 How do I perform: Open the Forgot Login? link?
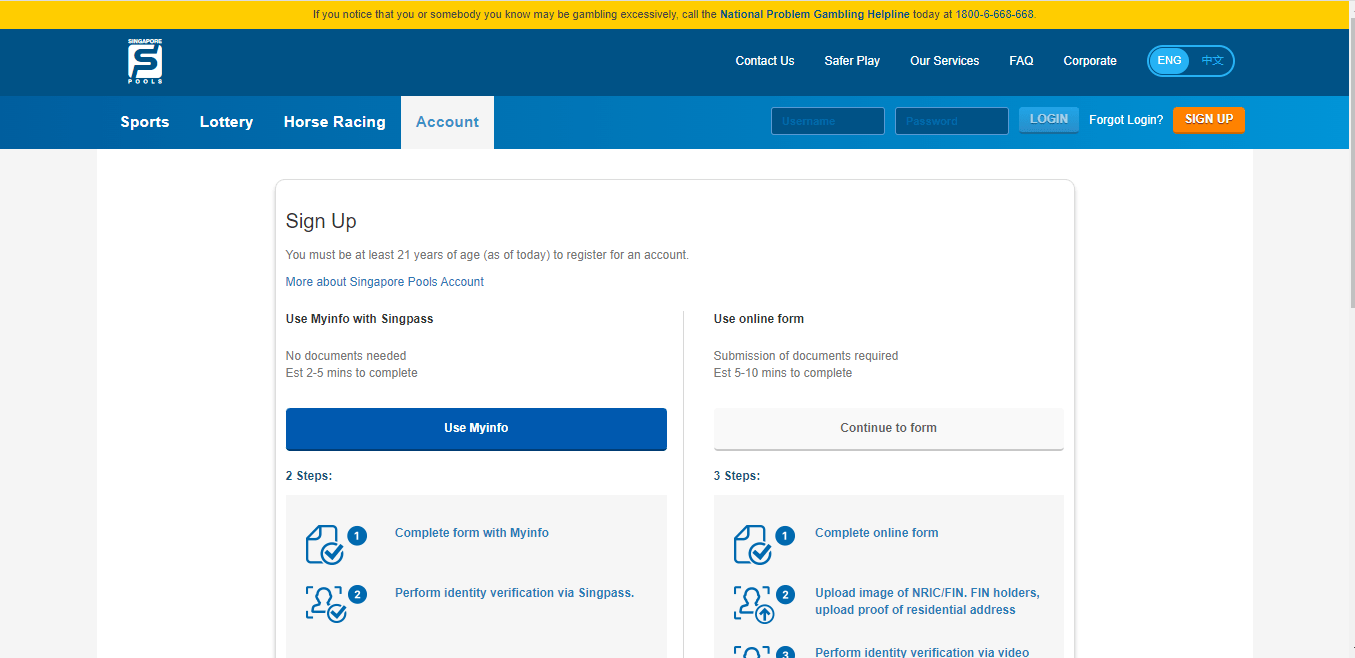pyautogui.click(x=1126, y=120)
